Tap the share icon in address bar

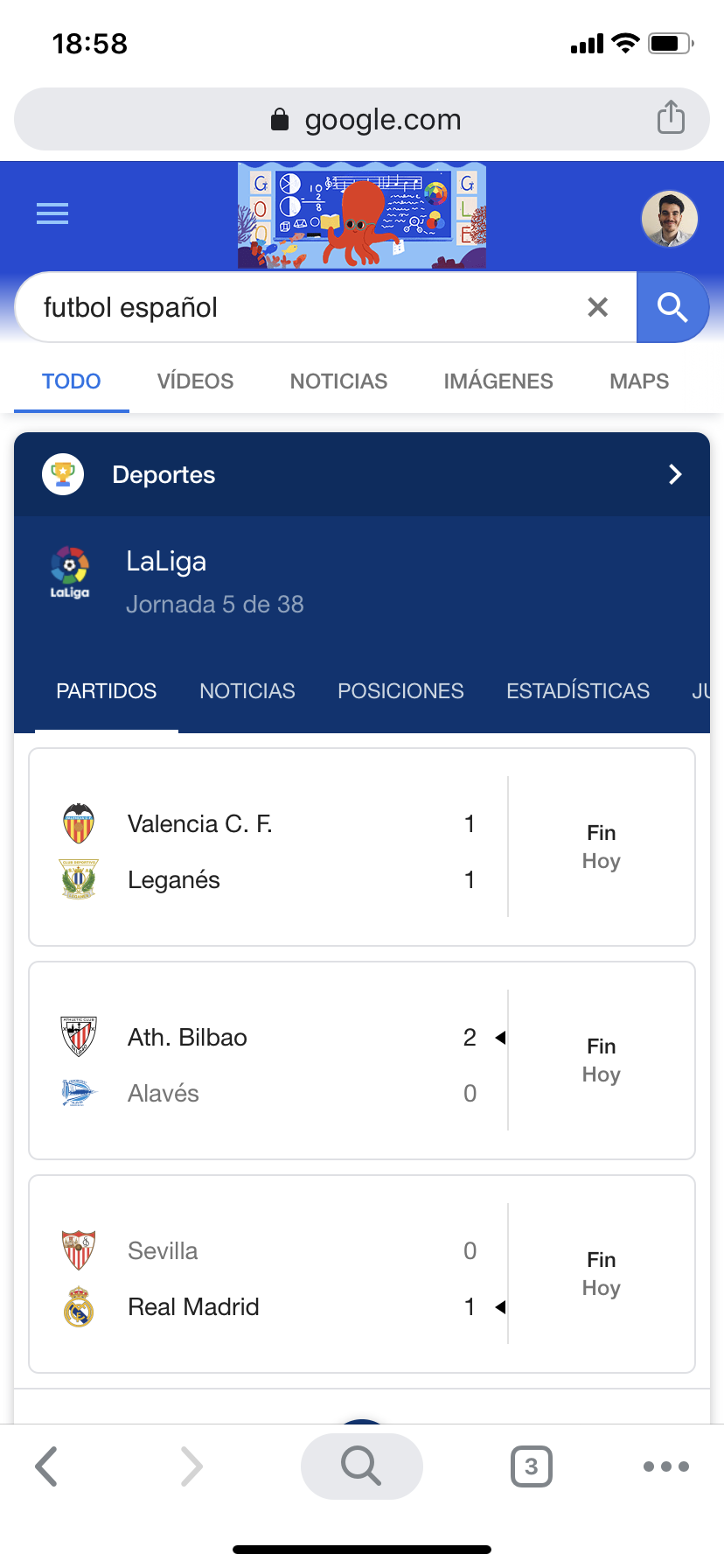click(x=671, y=117)
